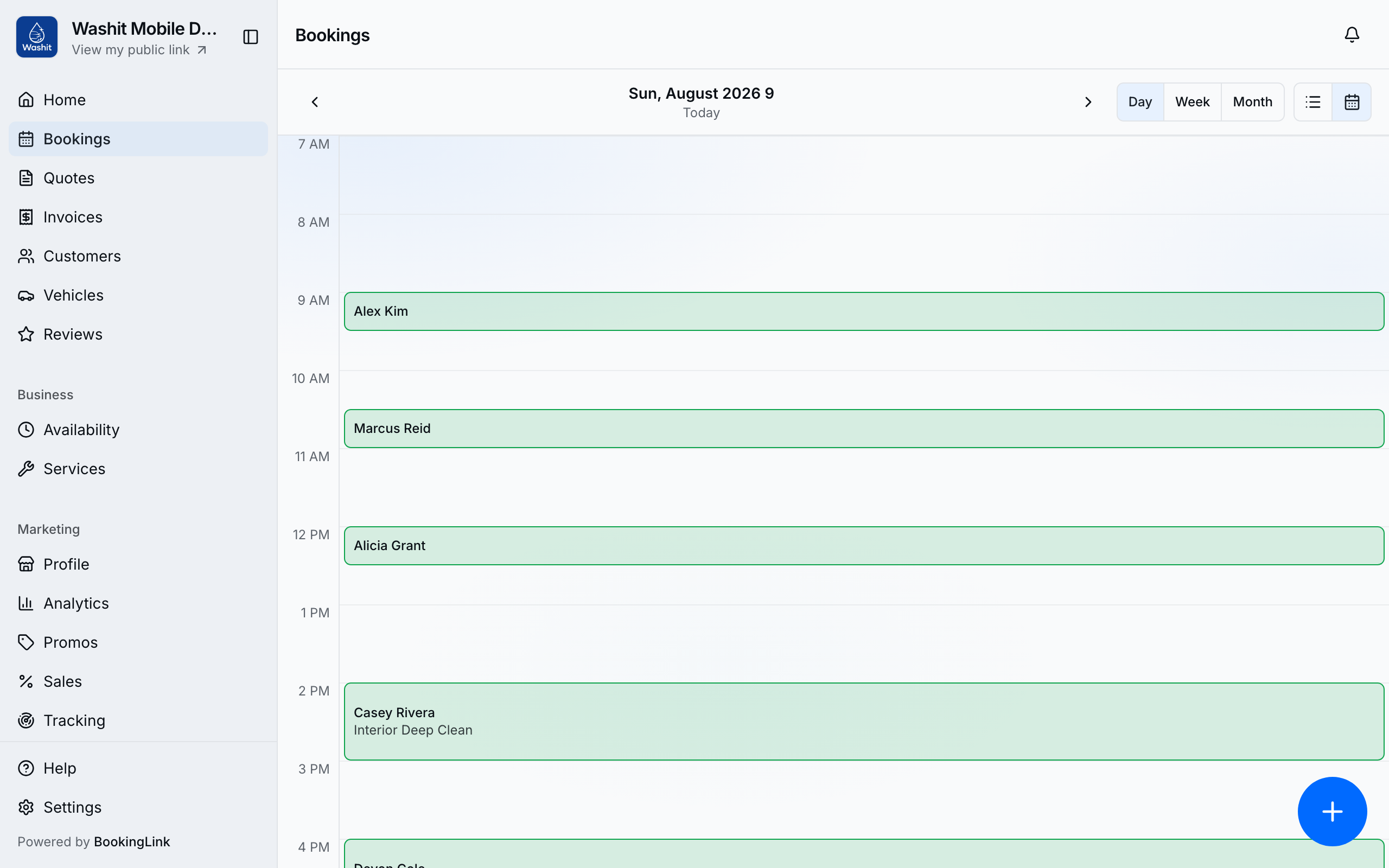Open Analytics in sidebar
This screenshot has width=1389, height=868.
[138, 603]
